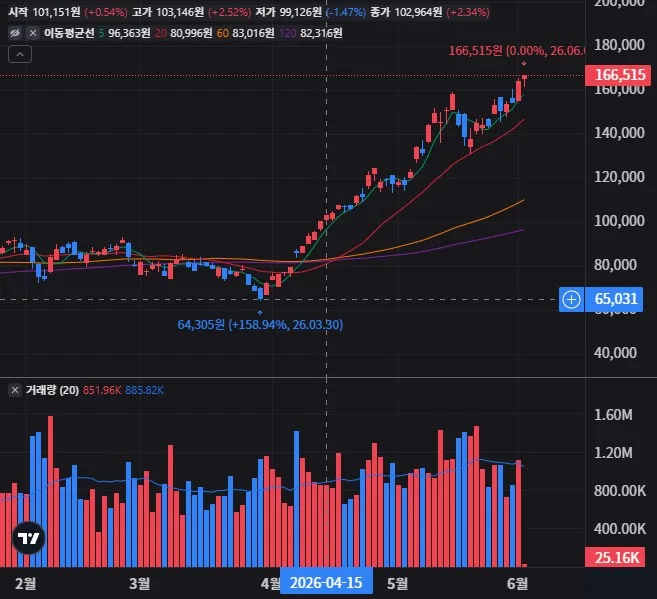Click the low price annotation 64,305원
The image size is (657, 599).
pos(260,325)
